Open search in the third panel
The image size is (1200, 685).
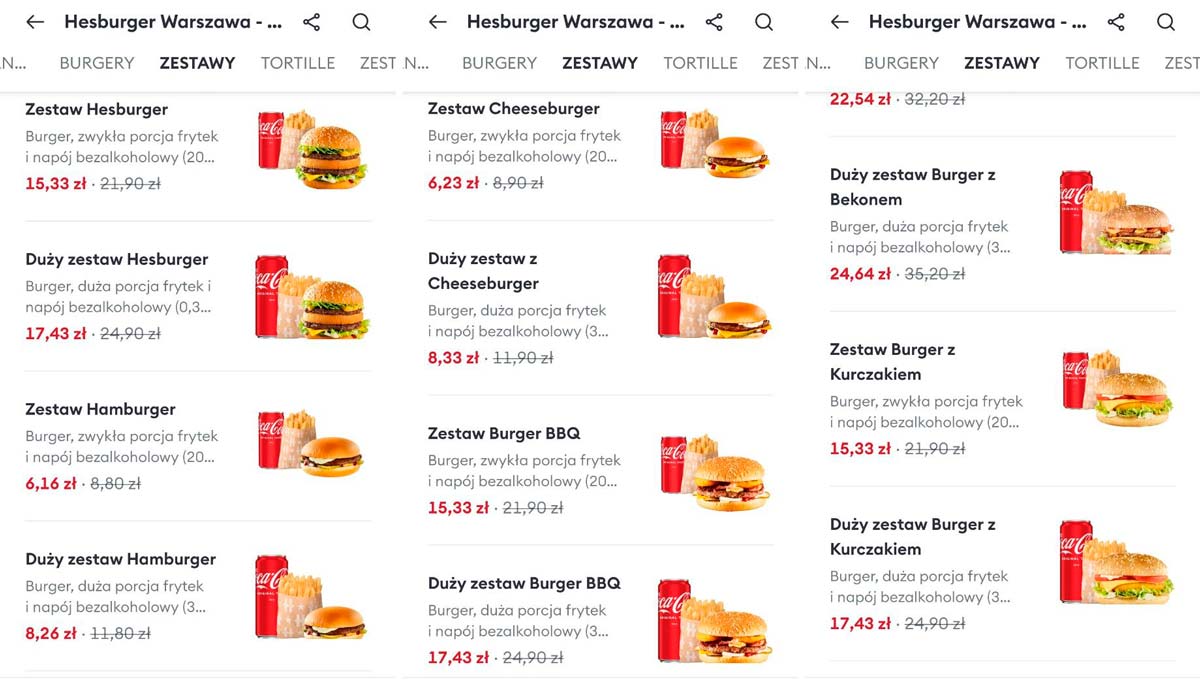pyautogui.click(x=1166, y=22)
